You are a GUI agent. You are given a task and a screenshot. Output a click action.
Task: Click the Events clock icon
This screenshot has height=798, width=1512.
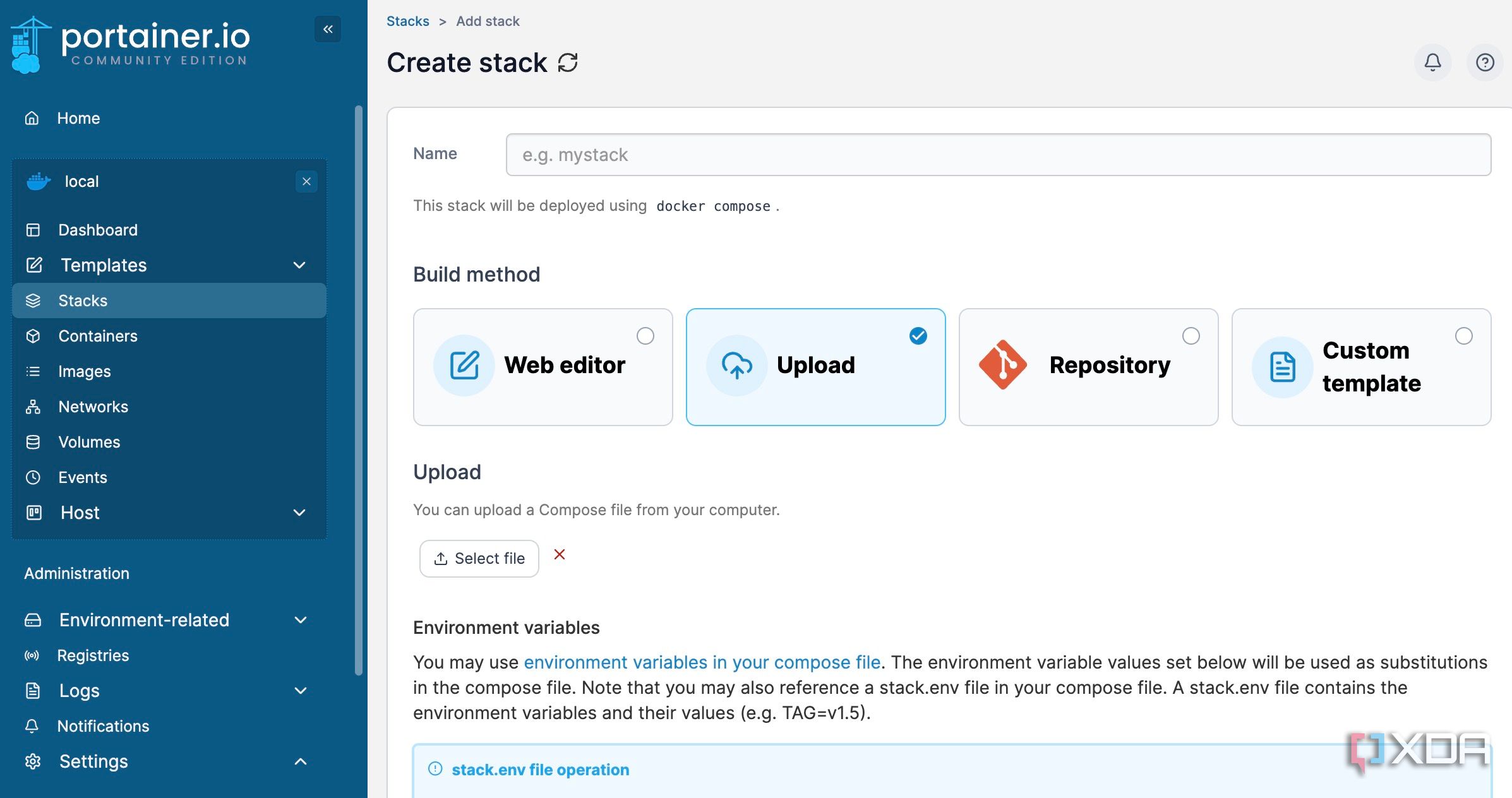33,477
